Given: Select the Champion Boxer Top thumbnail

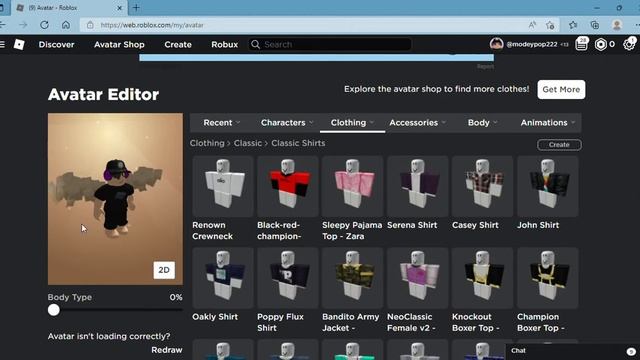Looking at the screenshot, I should [x=548, y=278].
